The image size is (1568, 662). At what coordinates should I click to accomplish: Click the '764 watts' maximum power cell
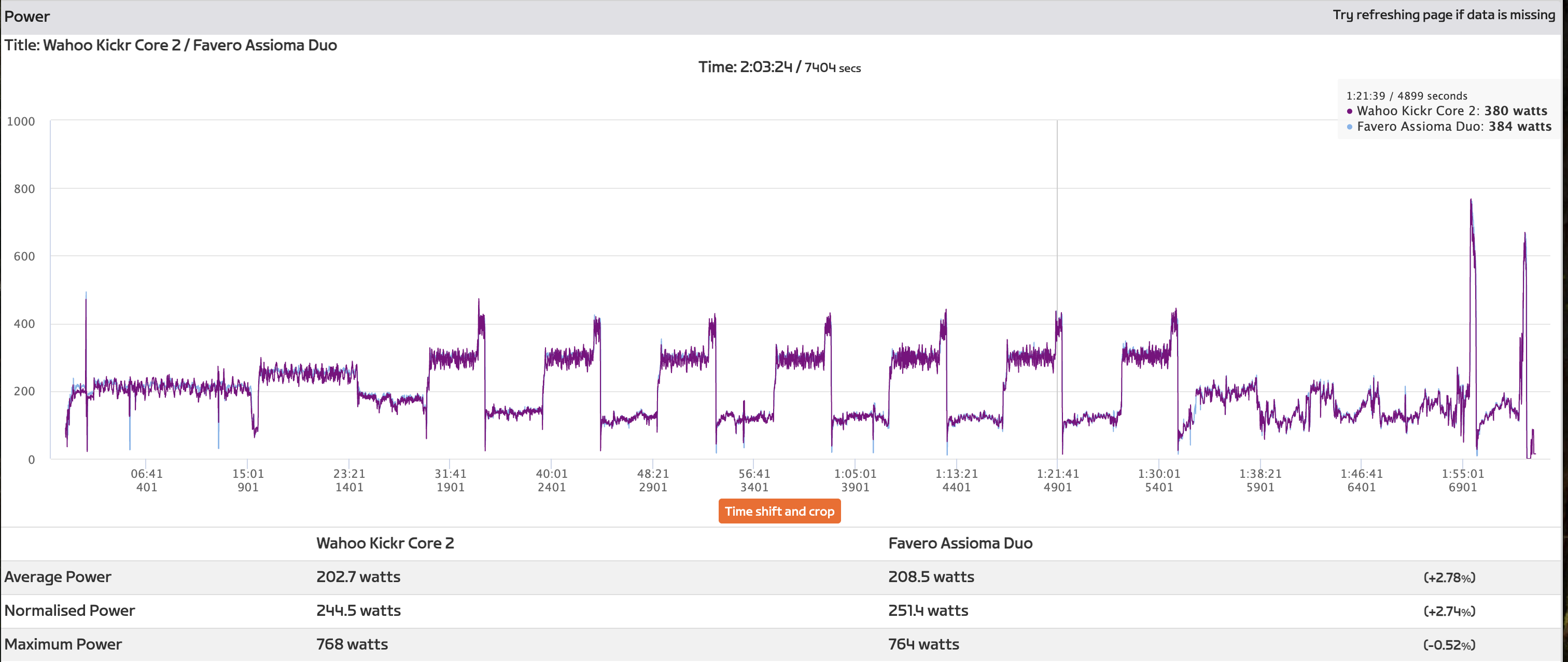(923, 644)
